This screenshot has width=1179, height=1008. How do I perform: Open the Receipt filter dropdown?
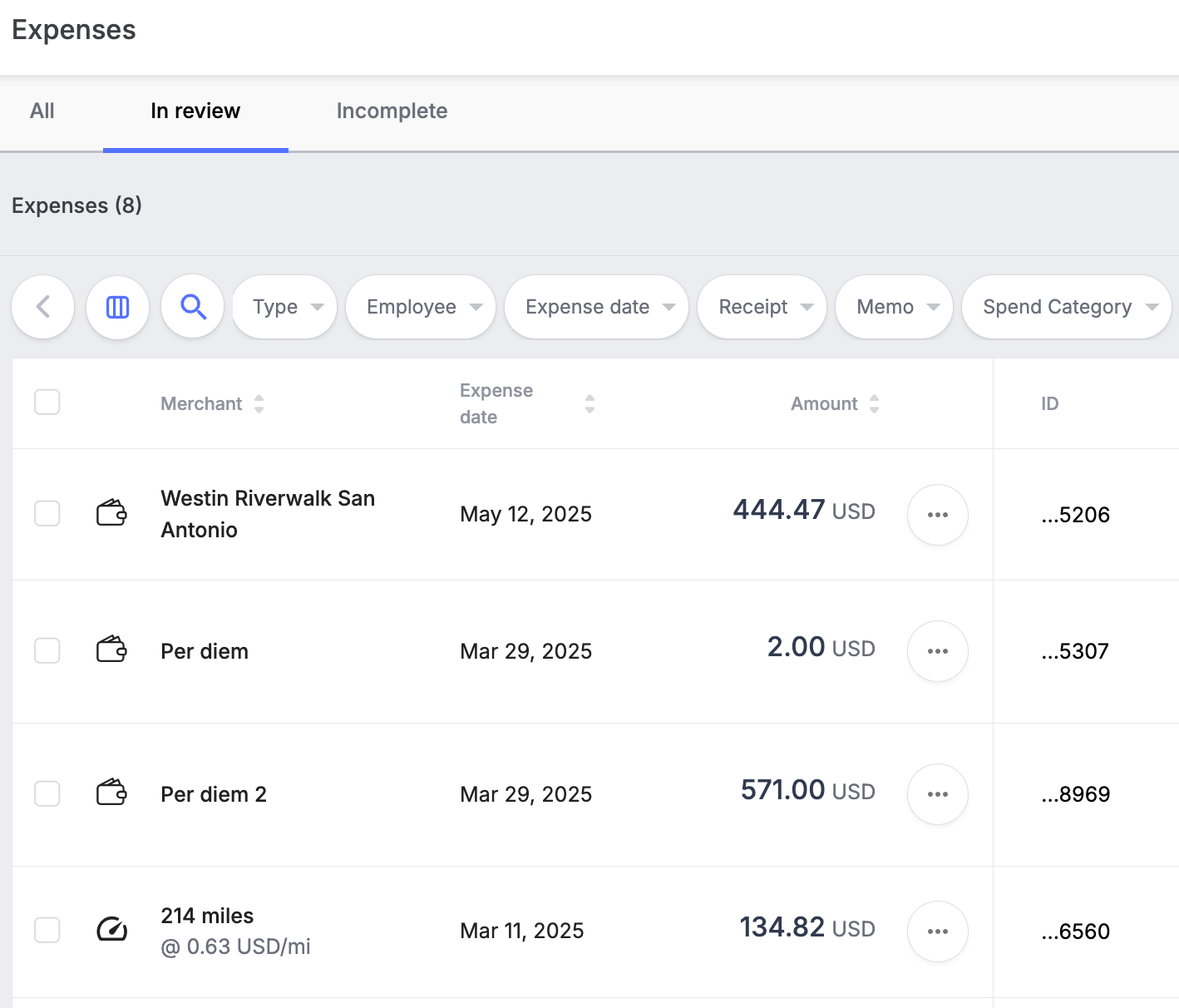[x=762, y=307]
